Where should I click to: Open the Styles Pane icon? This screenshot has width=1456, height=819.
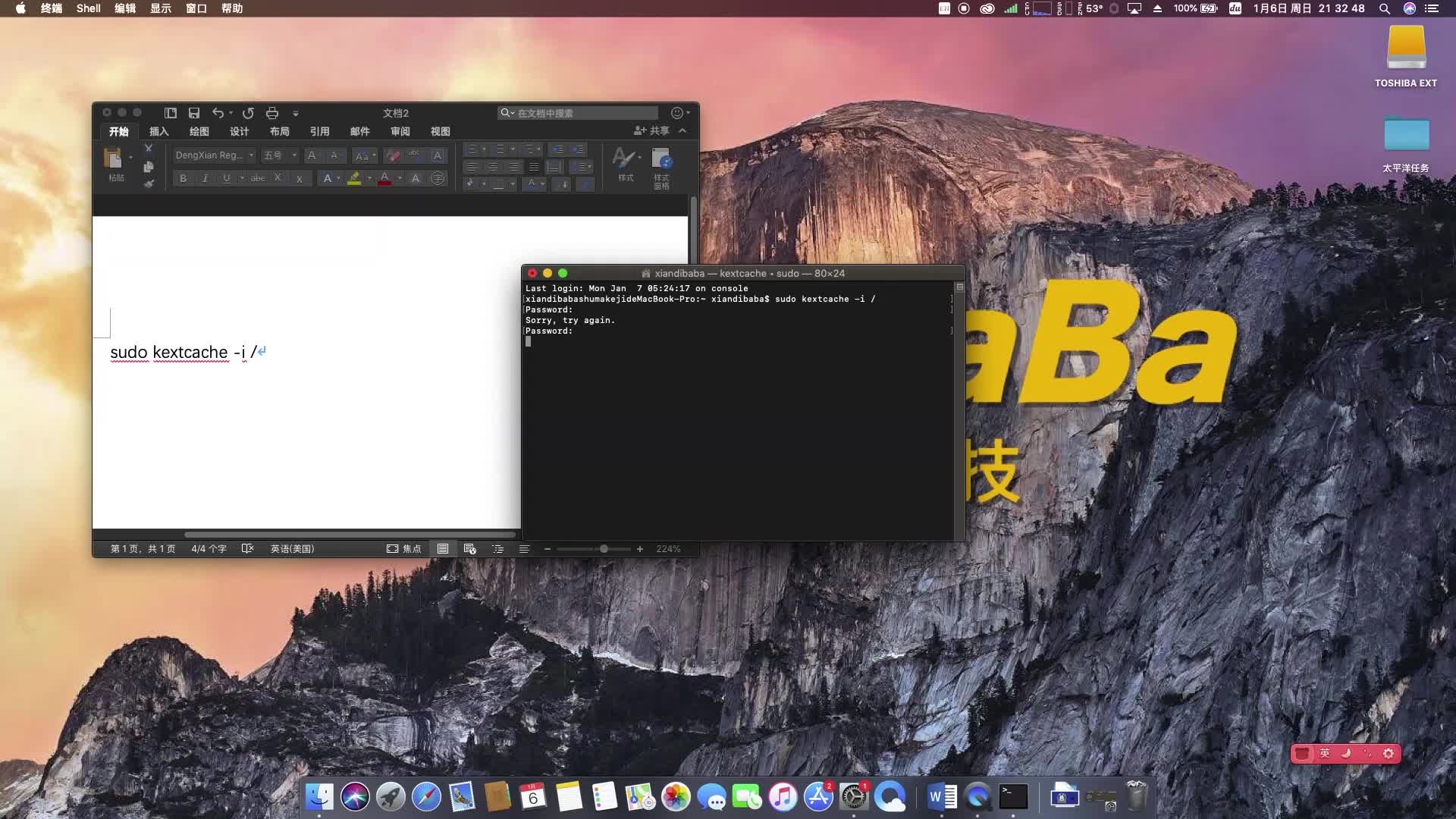click(x=661, y=159)
